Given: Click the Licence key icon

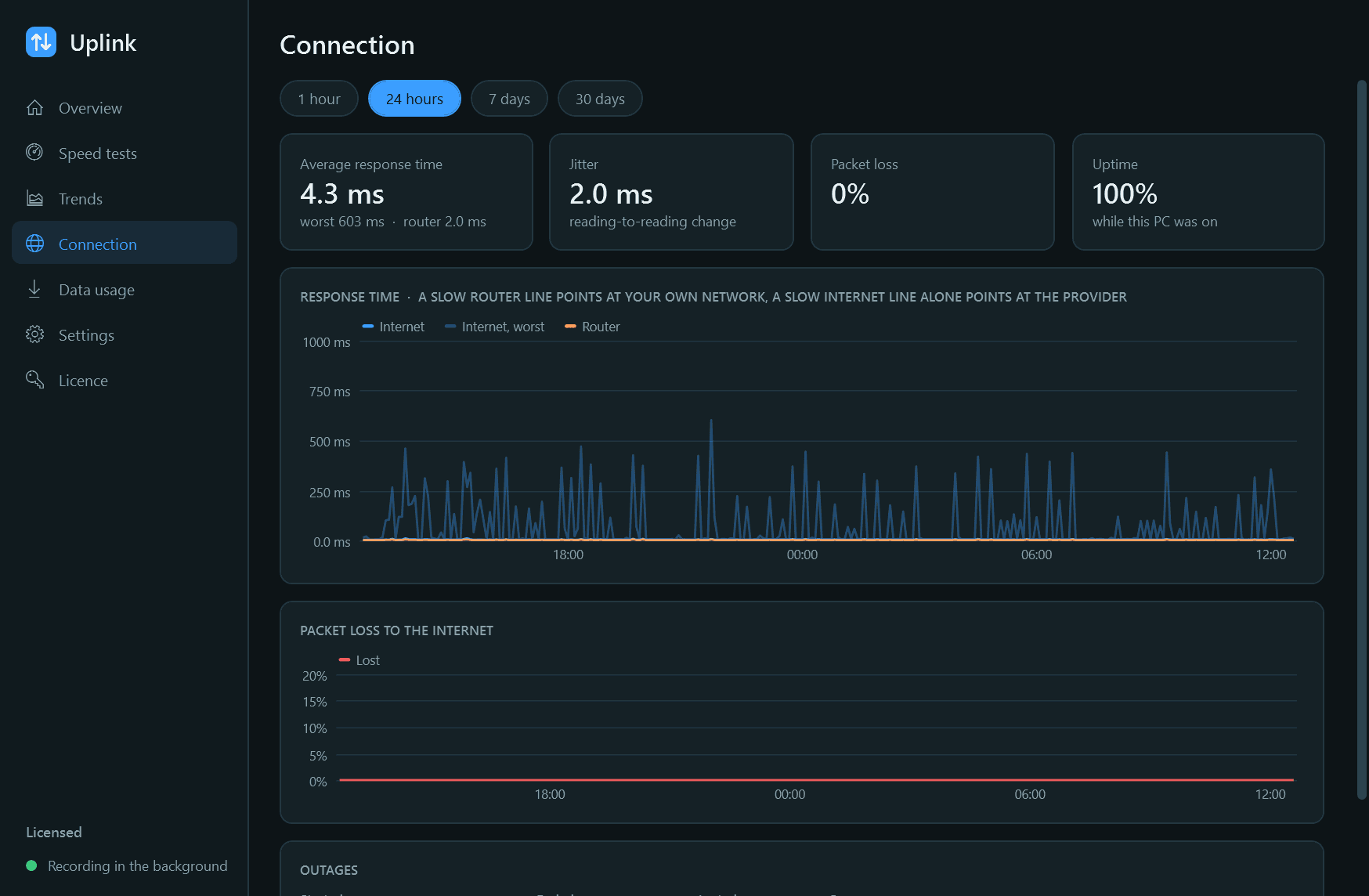Looking at the screenshot, I should 34,380.
